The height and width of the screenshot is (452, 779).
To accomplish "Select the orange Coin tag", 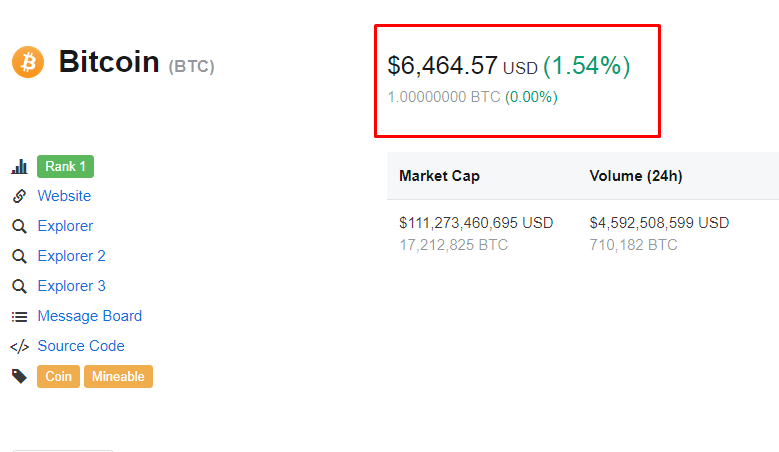I will coord(58,377).
